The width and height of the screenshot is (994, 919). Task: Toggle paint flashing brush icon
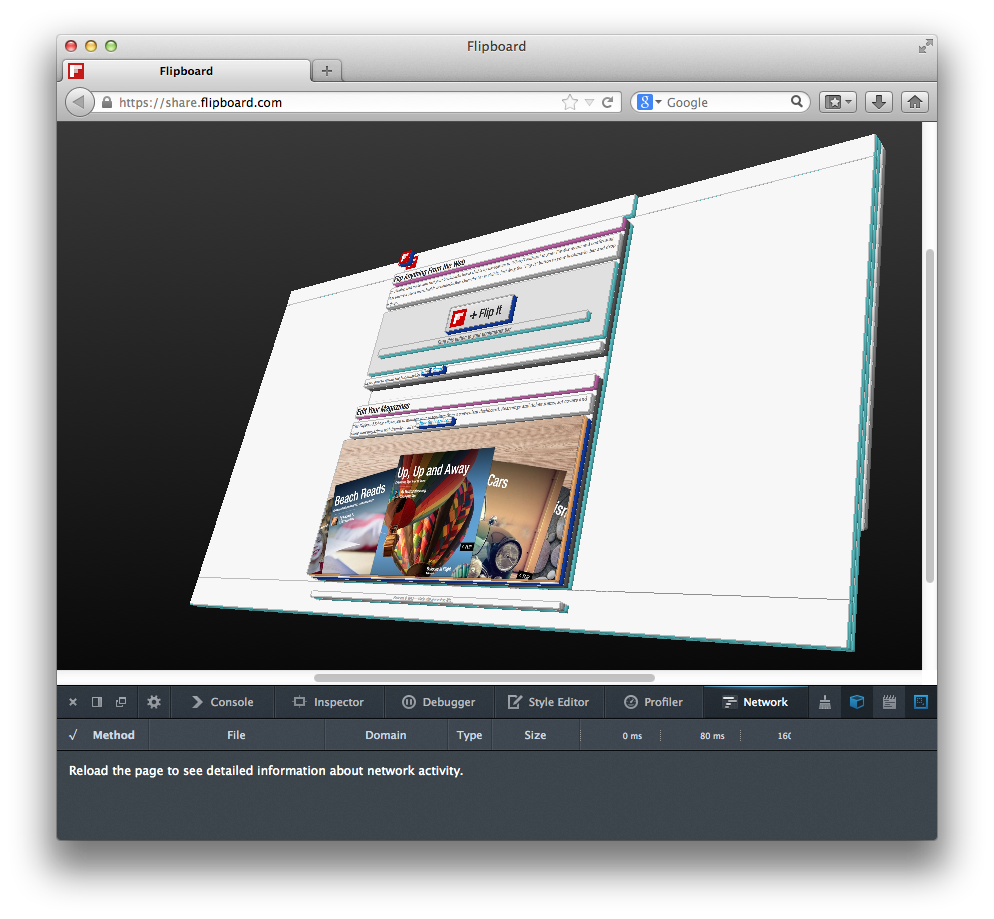pos(825,702)
